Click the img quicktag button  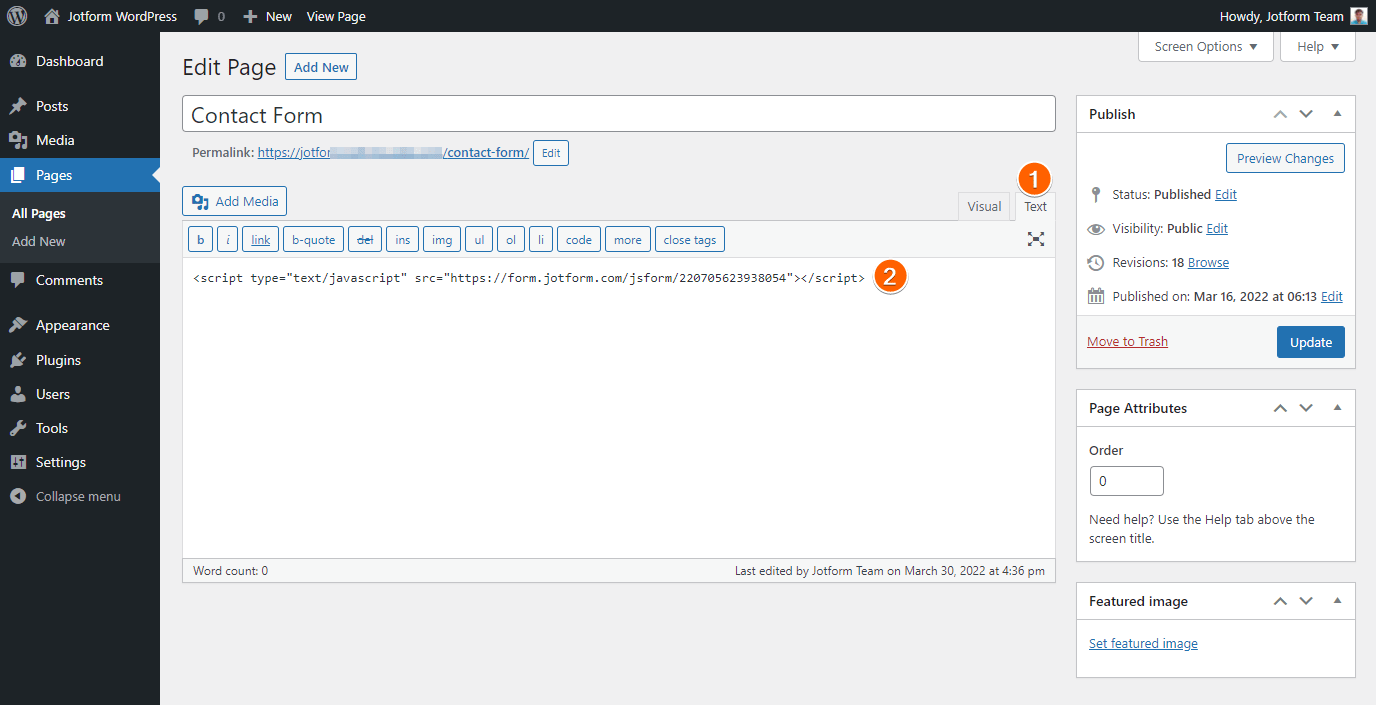(442, 240)
